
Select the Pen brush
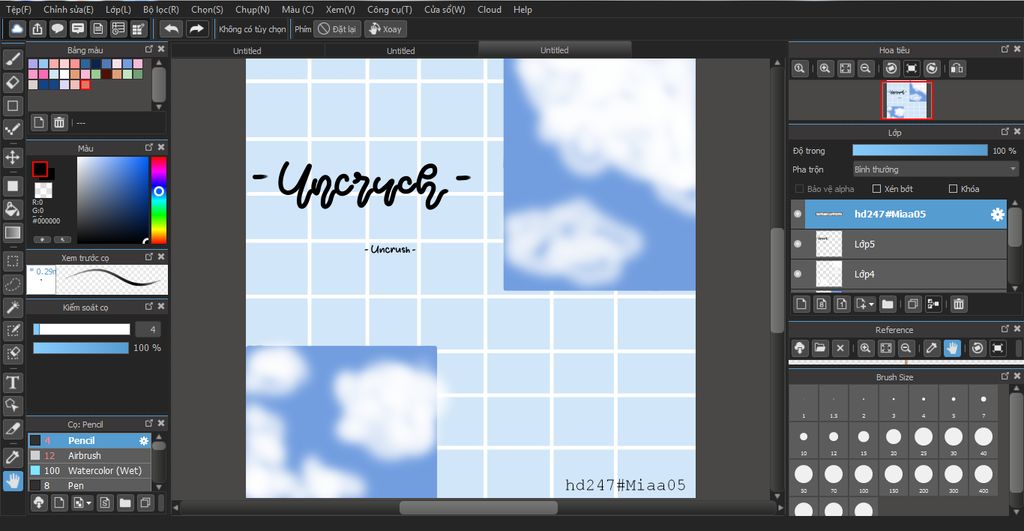[89, 485]
